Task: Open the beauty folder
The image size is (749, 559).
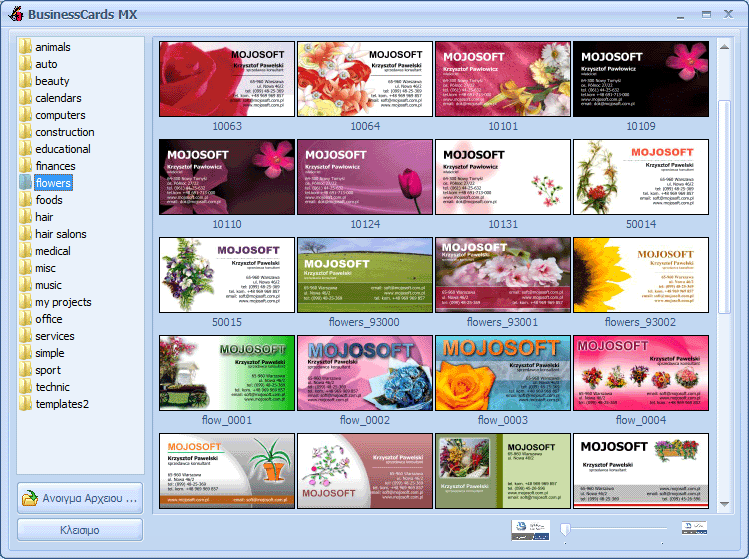Action: pyautogui.click(x=44, y=81)
